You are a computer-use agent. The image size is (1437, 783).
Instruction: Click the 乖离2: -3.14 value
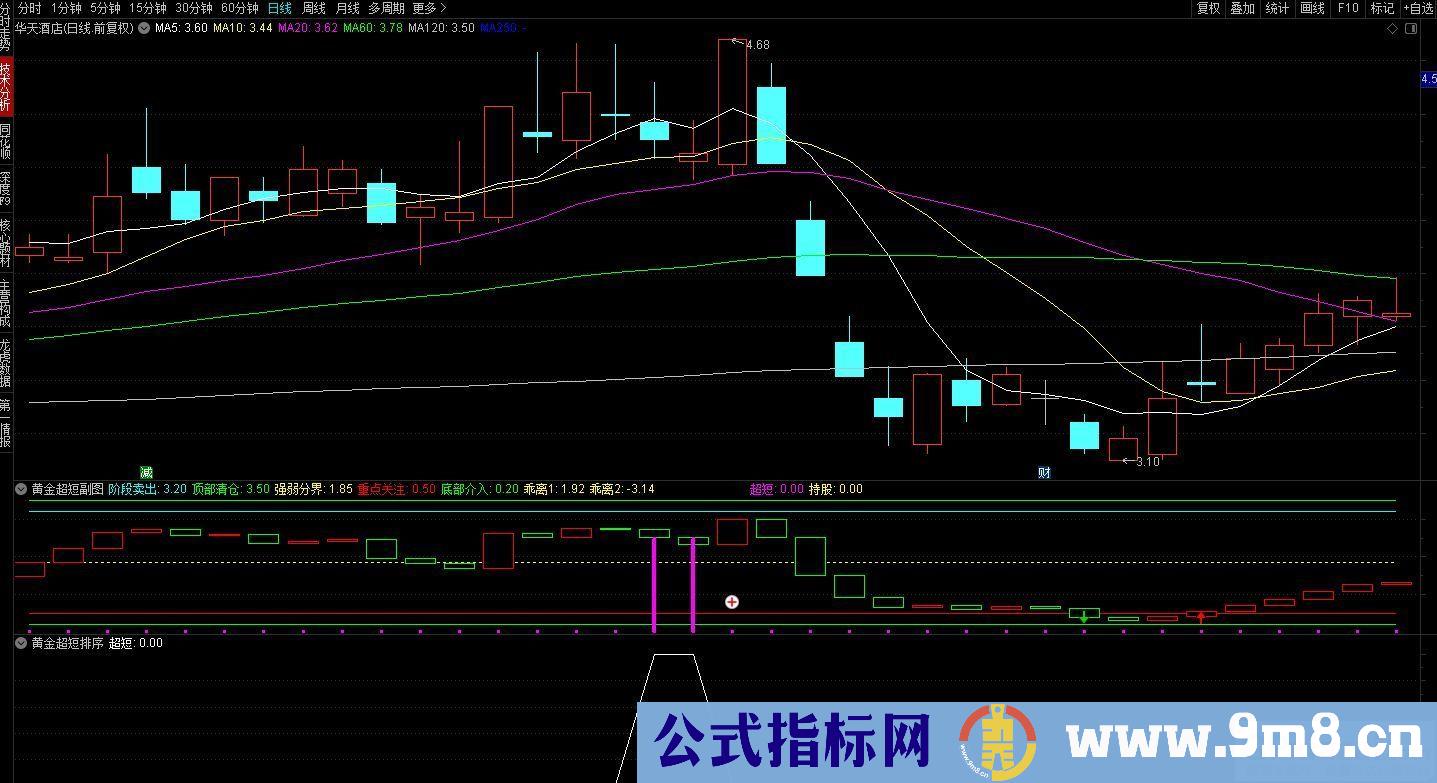(x=622, y=489)
